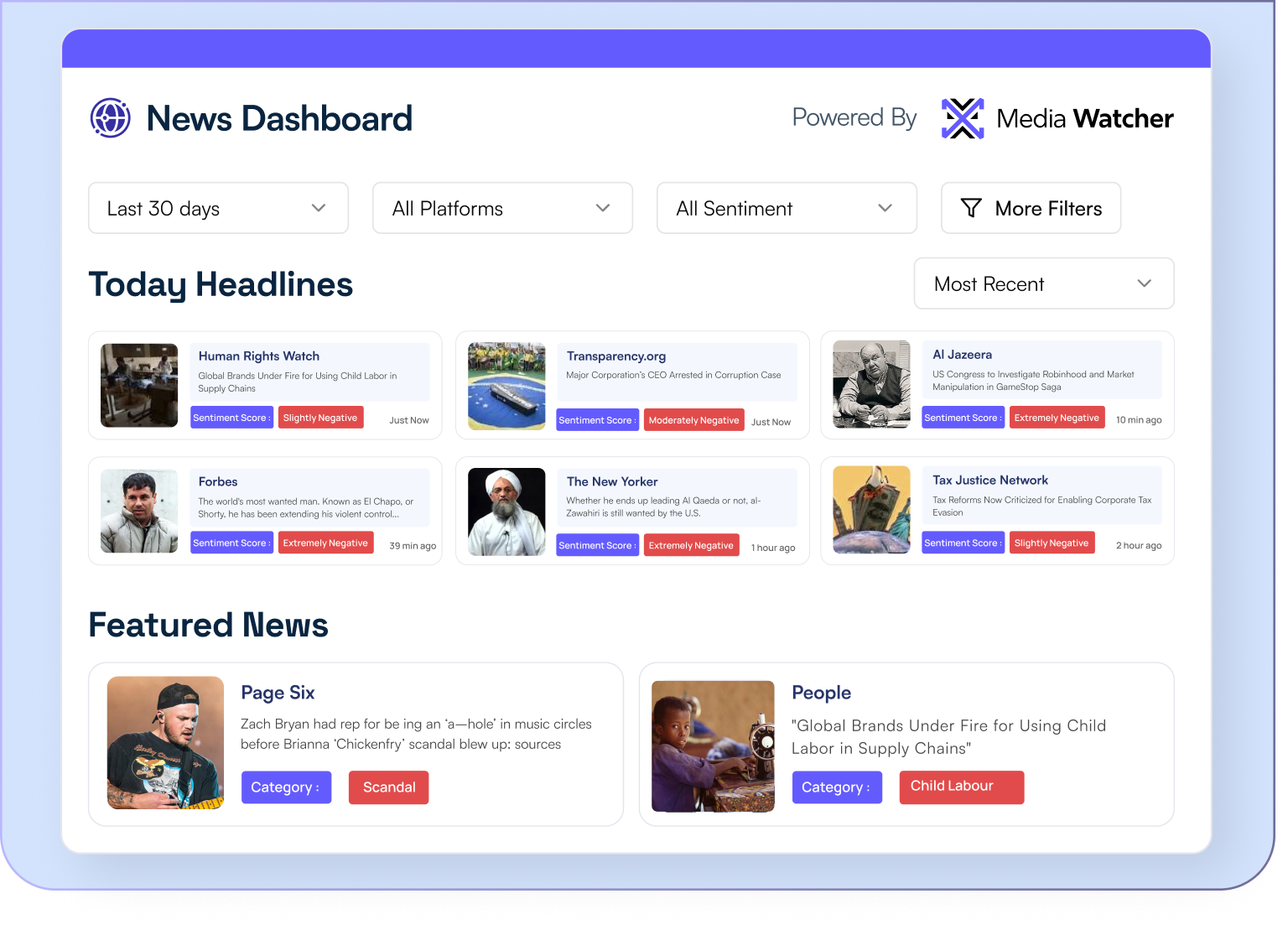Open the Human Rights Watch thumbnail image

click(139, 386)
